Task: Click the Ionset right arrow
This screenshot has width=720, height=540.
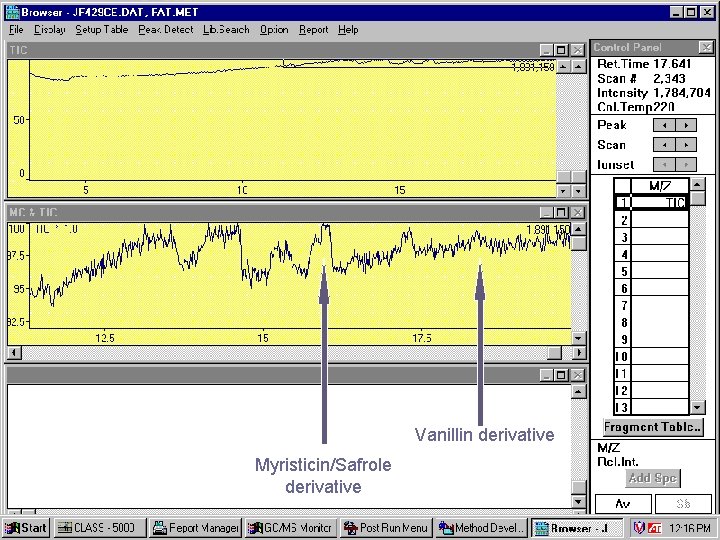Action: (686, 164)
